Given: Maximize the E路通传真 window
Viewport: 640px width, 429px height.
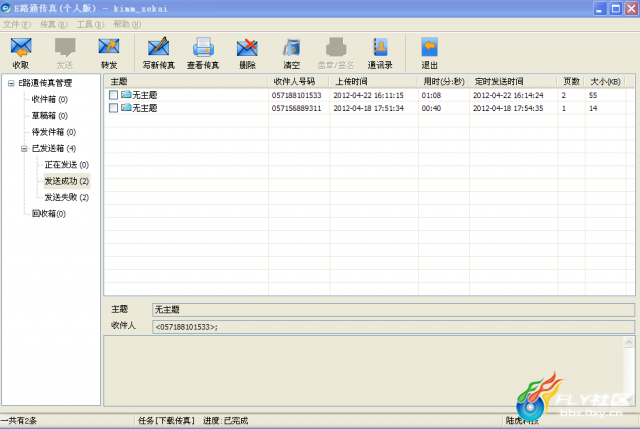Looking at the screenshot, I should tap(616, 9).
